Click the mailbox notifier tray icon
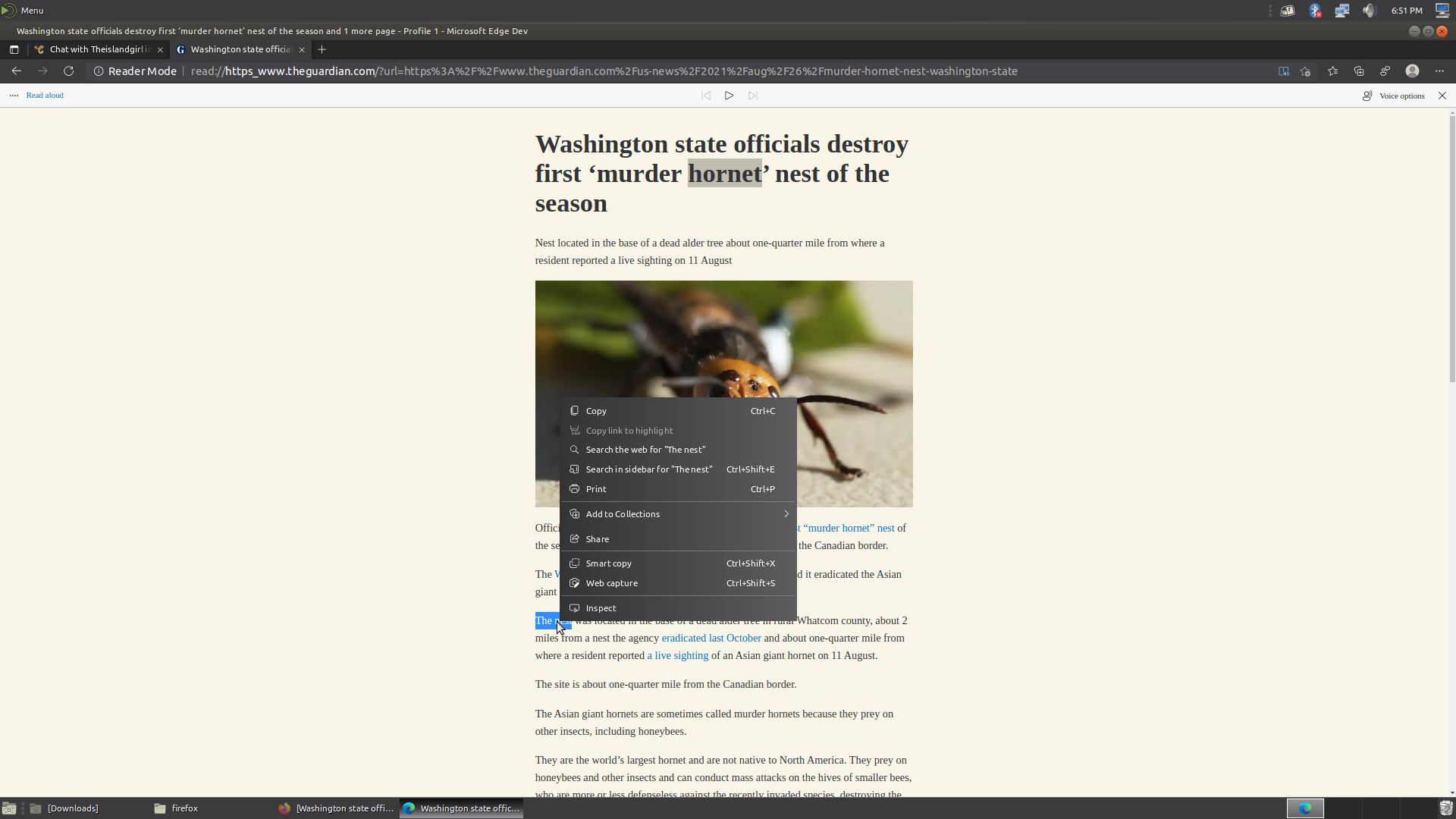 click(1288, 11)
